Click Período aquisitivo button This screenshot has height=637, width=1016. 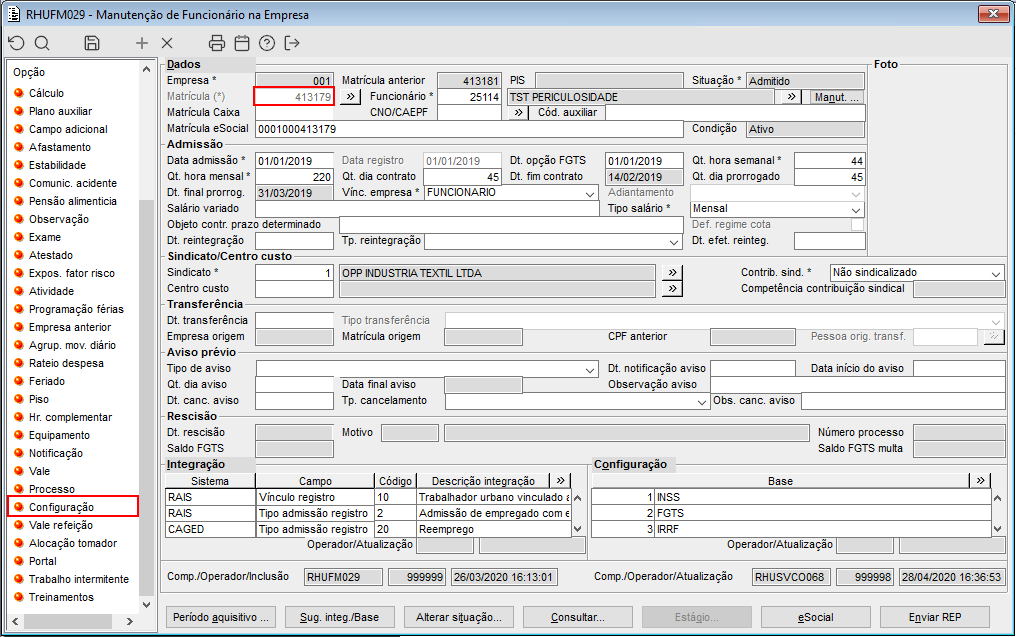click(221, 617)
